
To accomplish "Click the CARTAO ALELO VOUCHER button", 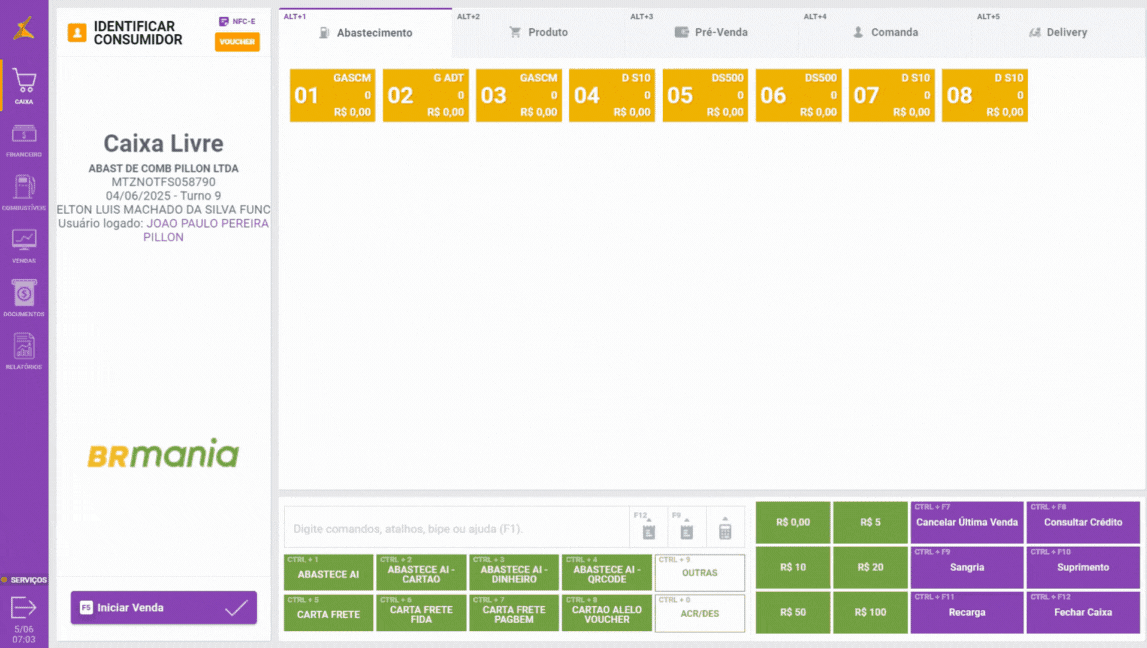I will point(607,613).
